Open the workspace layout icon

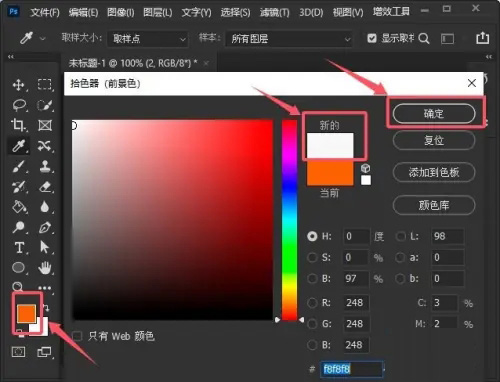[447, 39]
